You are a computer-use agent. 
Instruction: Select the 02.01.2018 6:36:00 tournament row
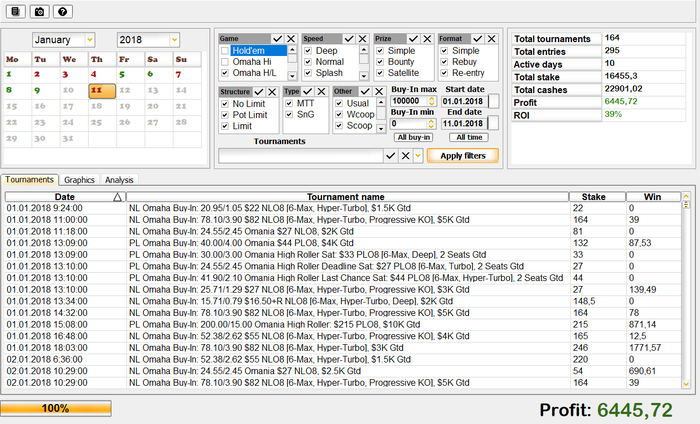click(343, 359)
